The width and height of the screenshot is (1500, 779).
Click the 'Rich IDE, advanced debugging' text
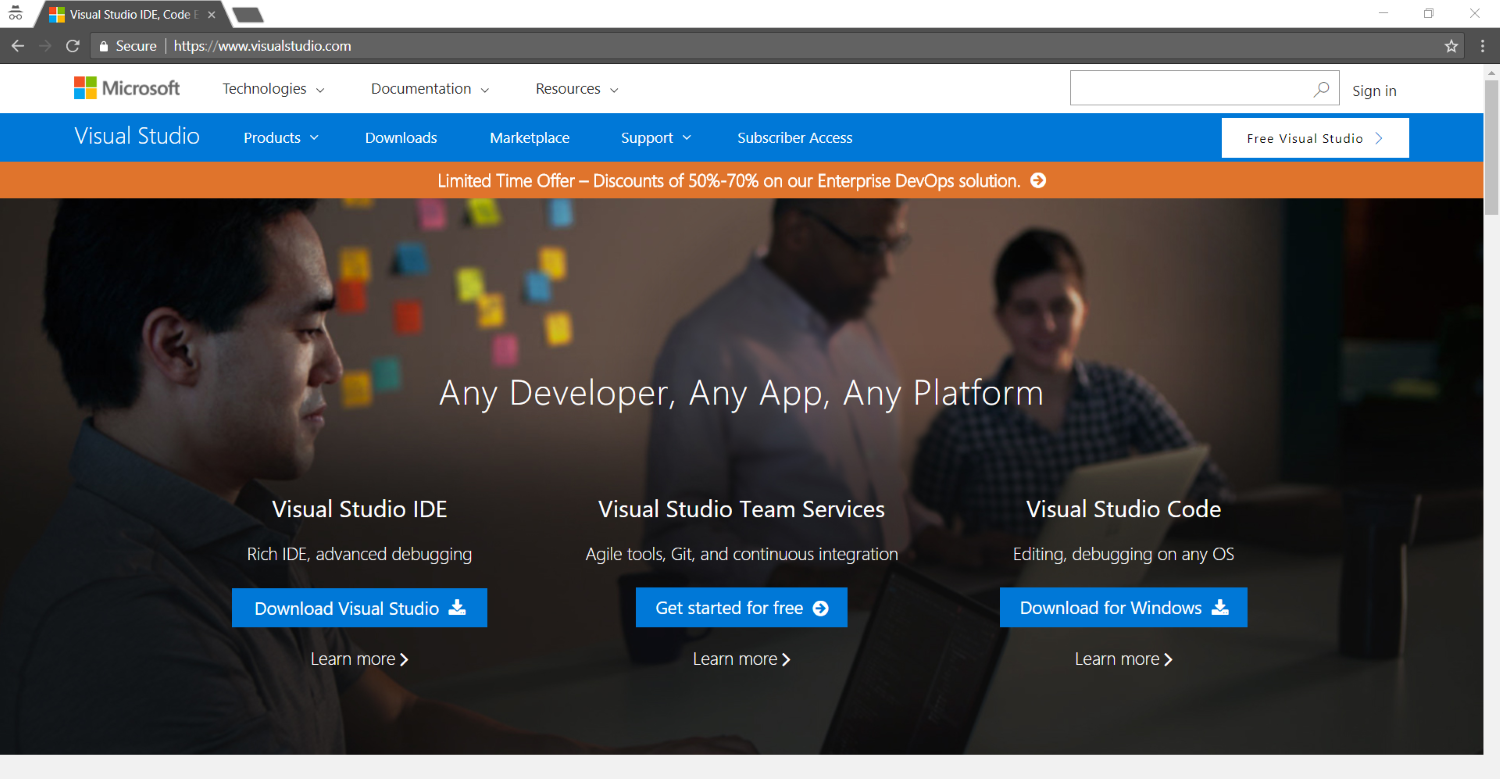(x=359, y=554)
